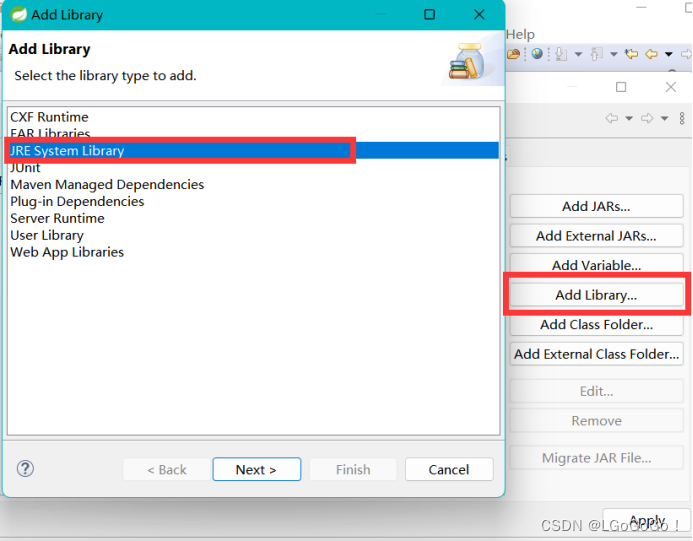Click the Add Library... button
The width and height of the screenshot is (693, 541).
point(596,295)
